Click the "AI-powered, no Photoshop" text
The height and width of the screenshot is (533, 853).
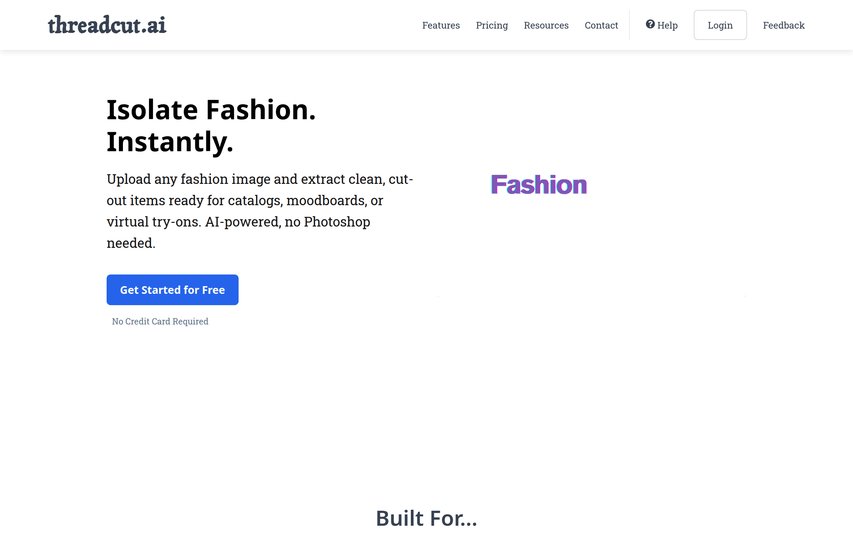[x=288, y=221]
